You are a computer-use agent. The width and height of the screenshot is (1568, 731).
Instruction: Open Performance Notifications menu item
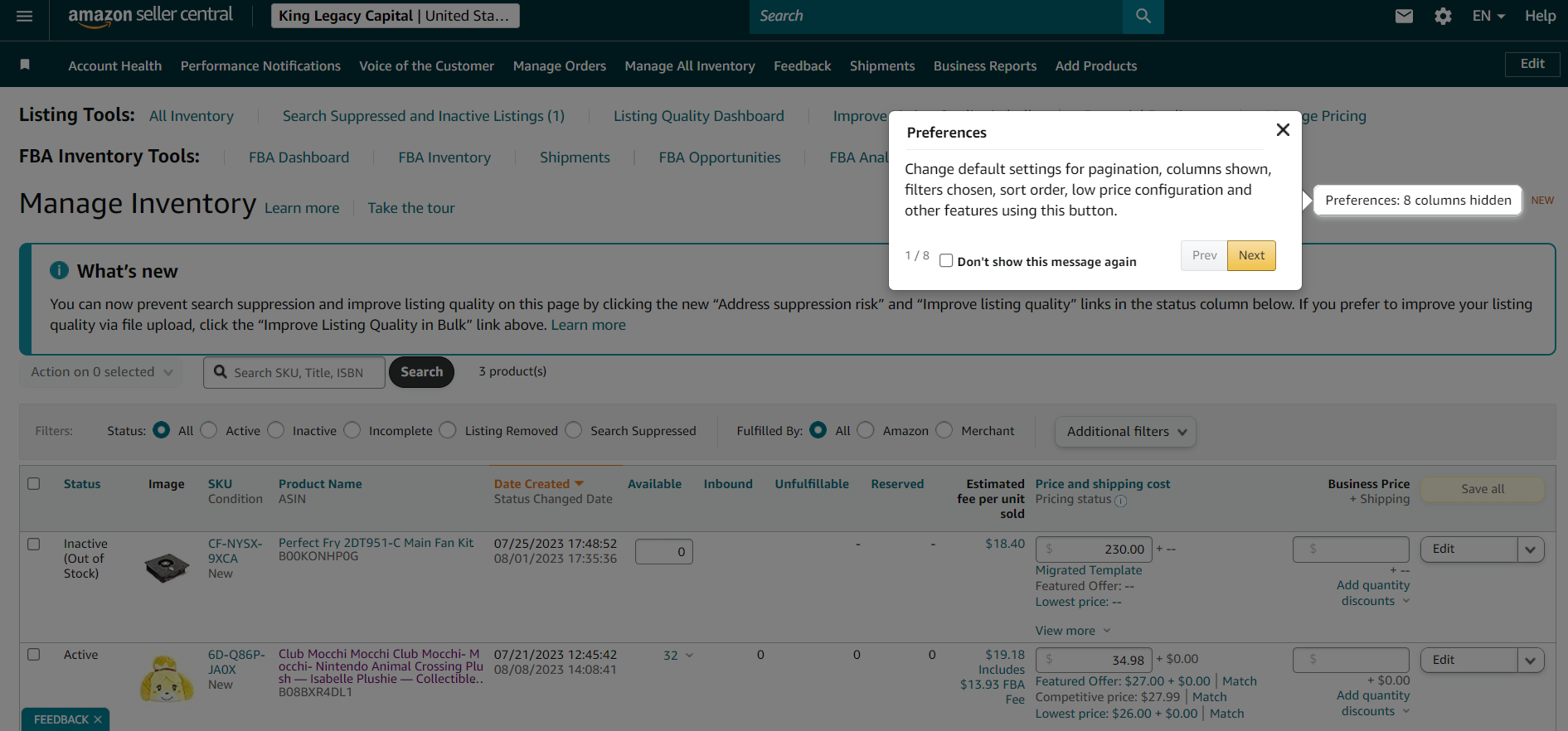260,65
